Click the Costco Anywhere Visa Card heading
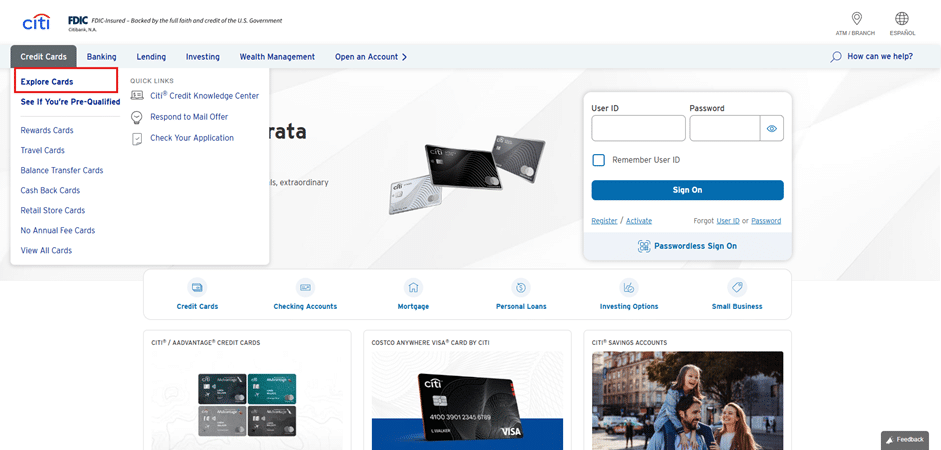 (x=430, y=343)
